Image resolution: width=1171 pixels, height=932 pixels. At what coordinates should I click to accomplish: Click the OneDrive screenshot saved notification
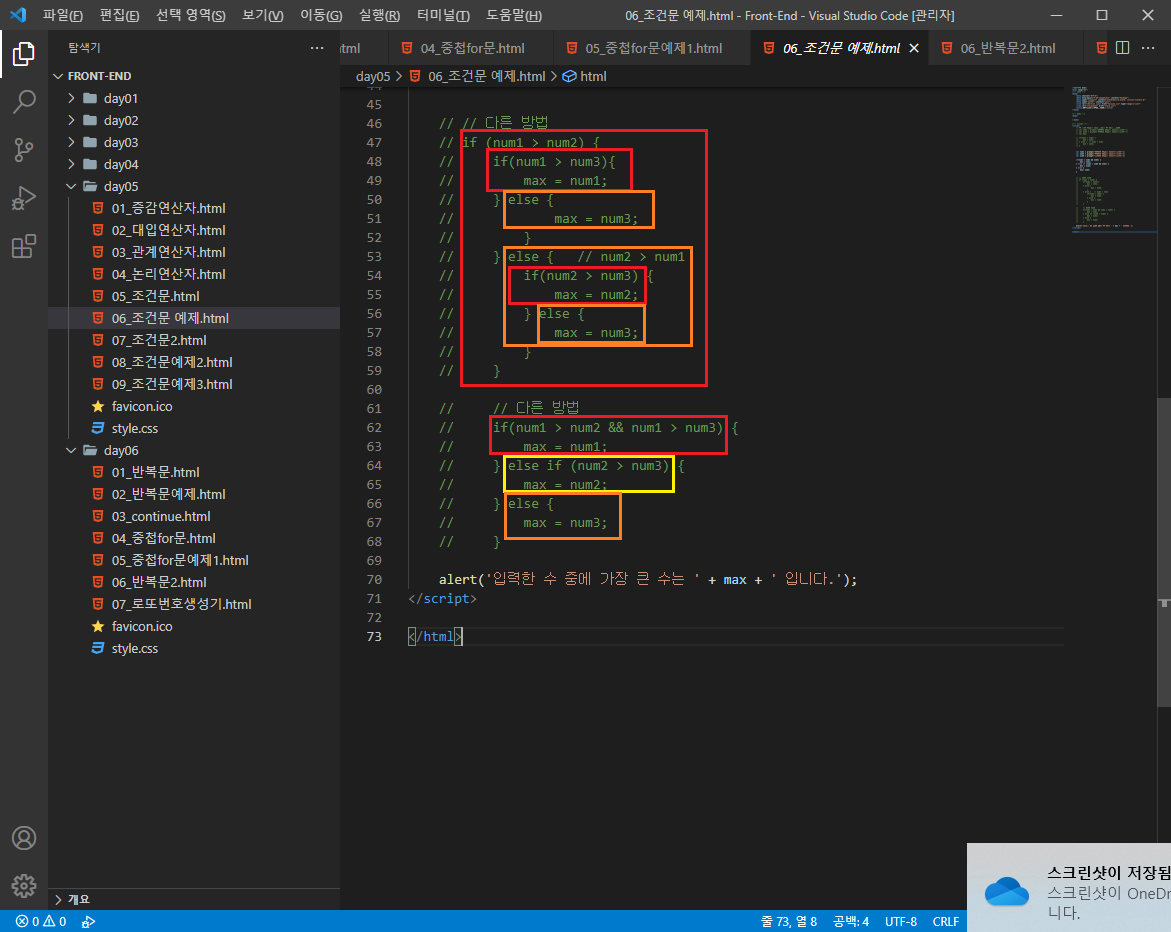click(1069, 888)
